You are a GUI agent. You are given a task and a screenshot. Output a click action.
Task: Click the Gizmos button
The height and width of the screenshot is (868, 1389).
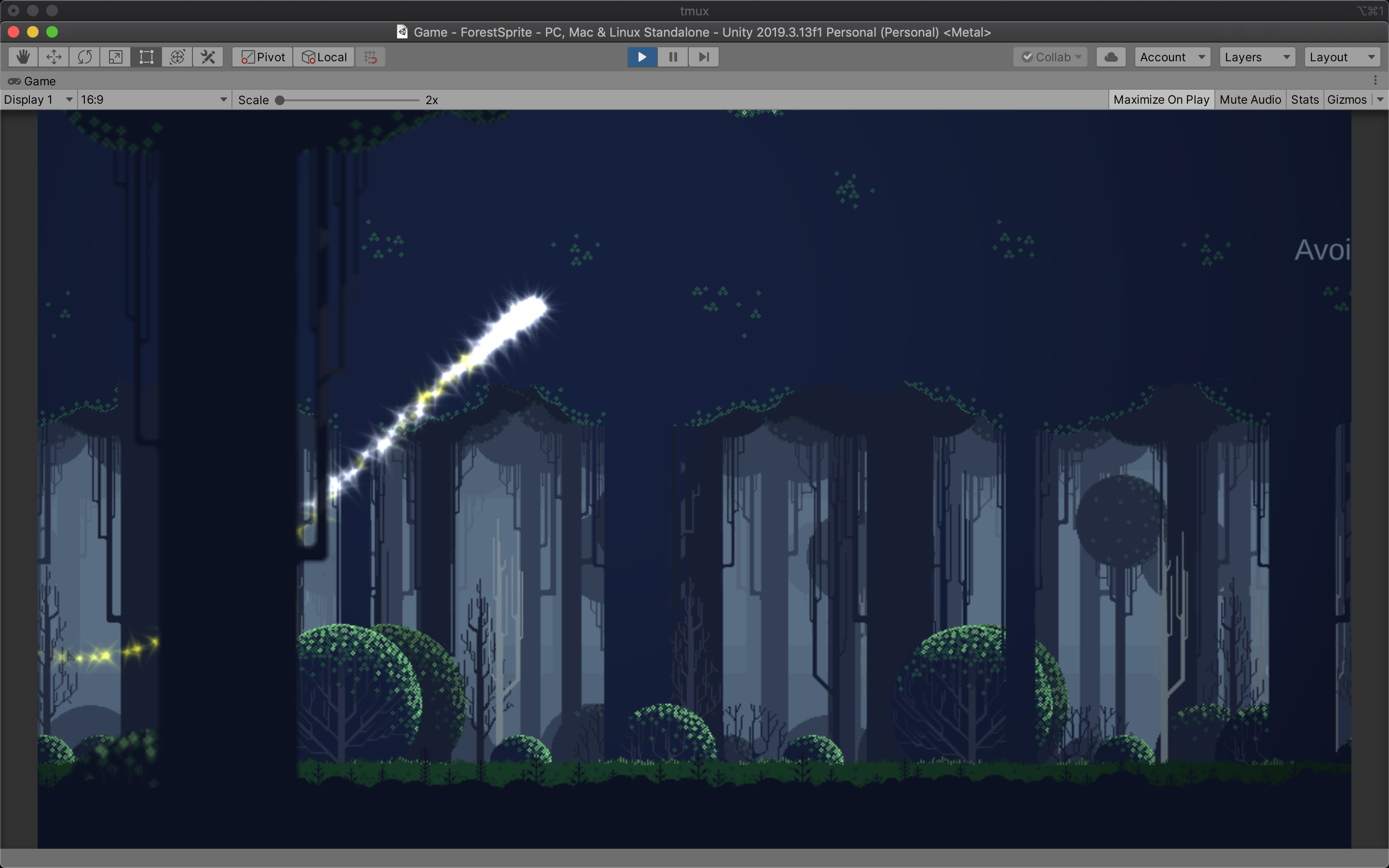pyautogui.click(x=1346, y=99)
